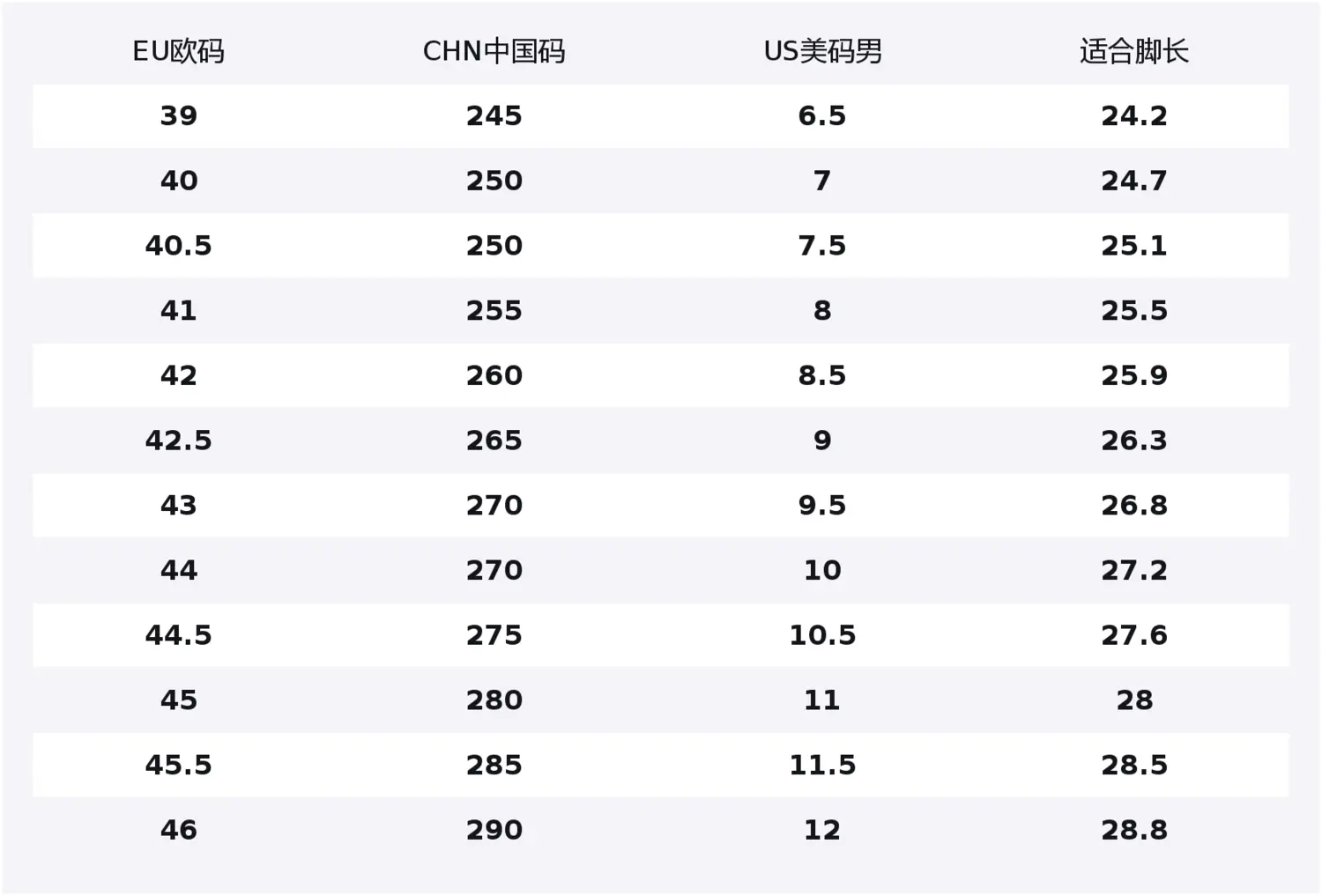Select US men's size 10.5 cell
Screen dimensions: 1322x896
822,635
